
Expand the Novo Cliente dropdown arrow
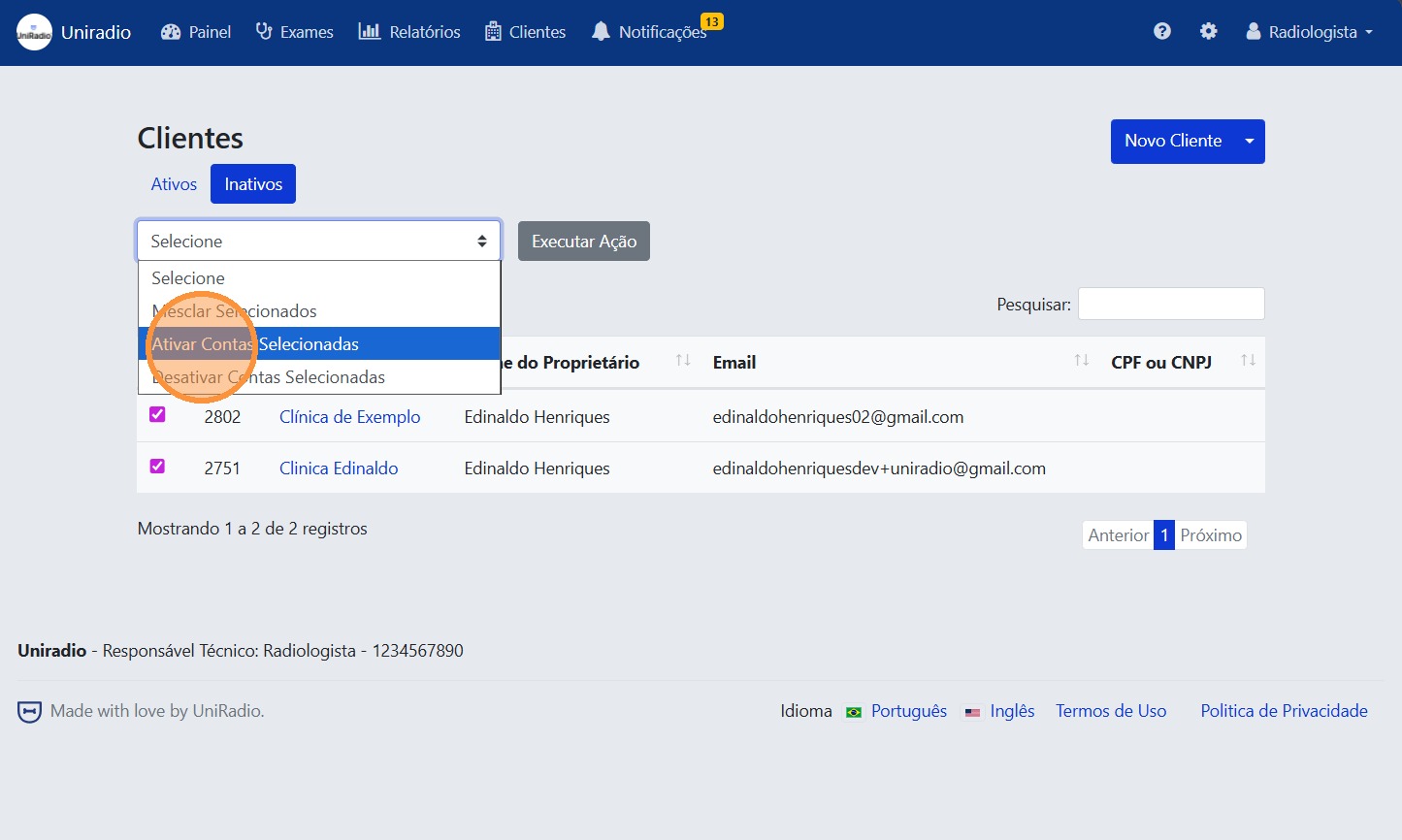tap(1250, 142)
